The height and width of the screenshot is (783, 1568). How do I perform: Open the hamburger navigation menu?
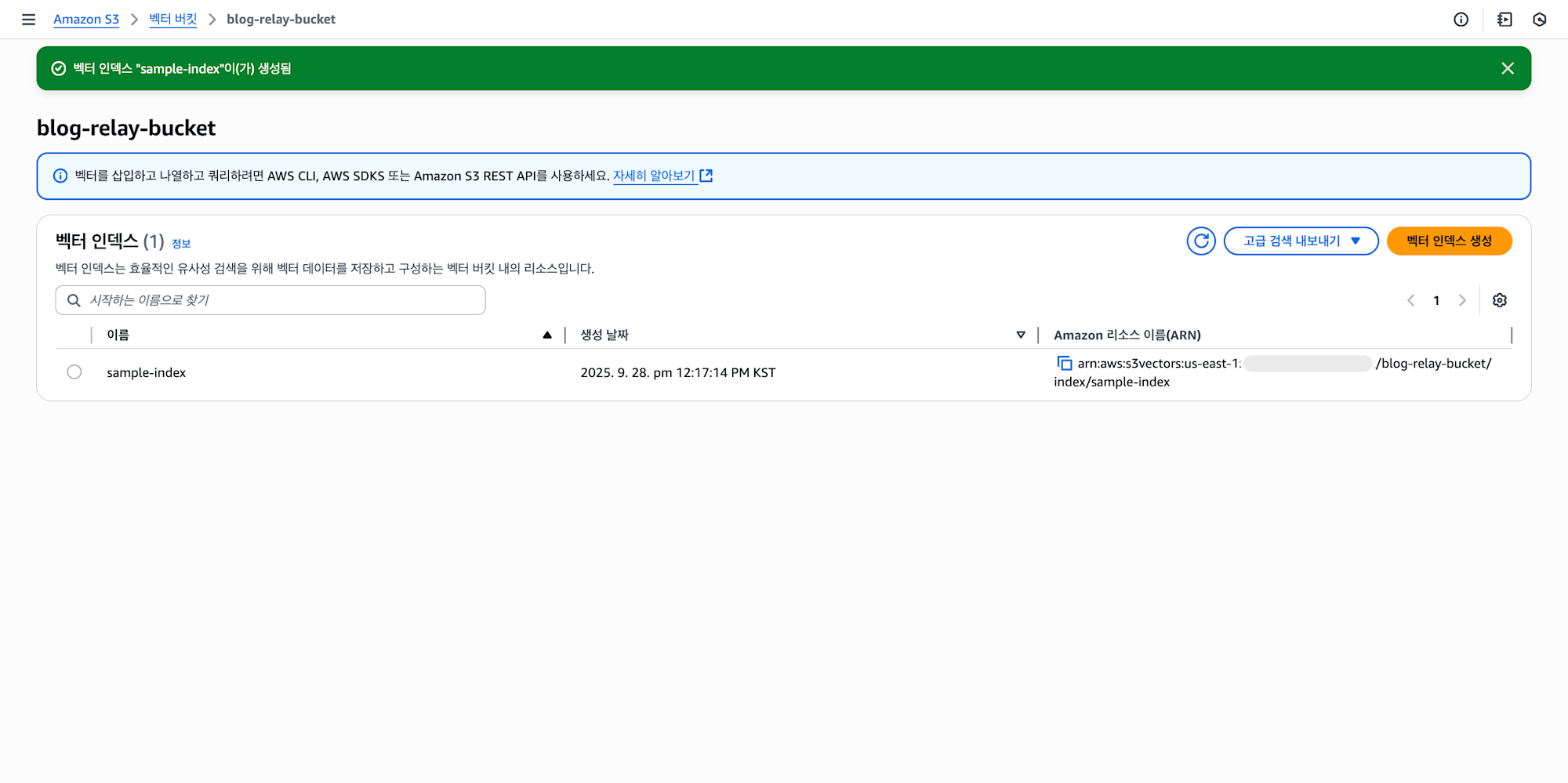(x=28, y=20)
